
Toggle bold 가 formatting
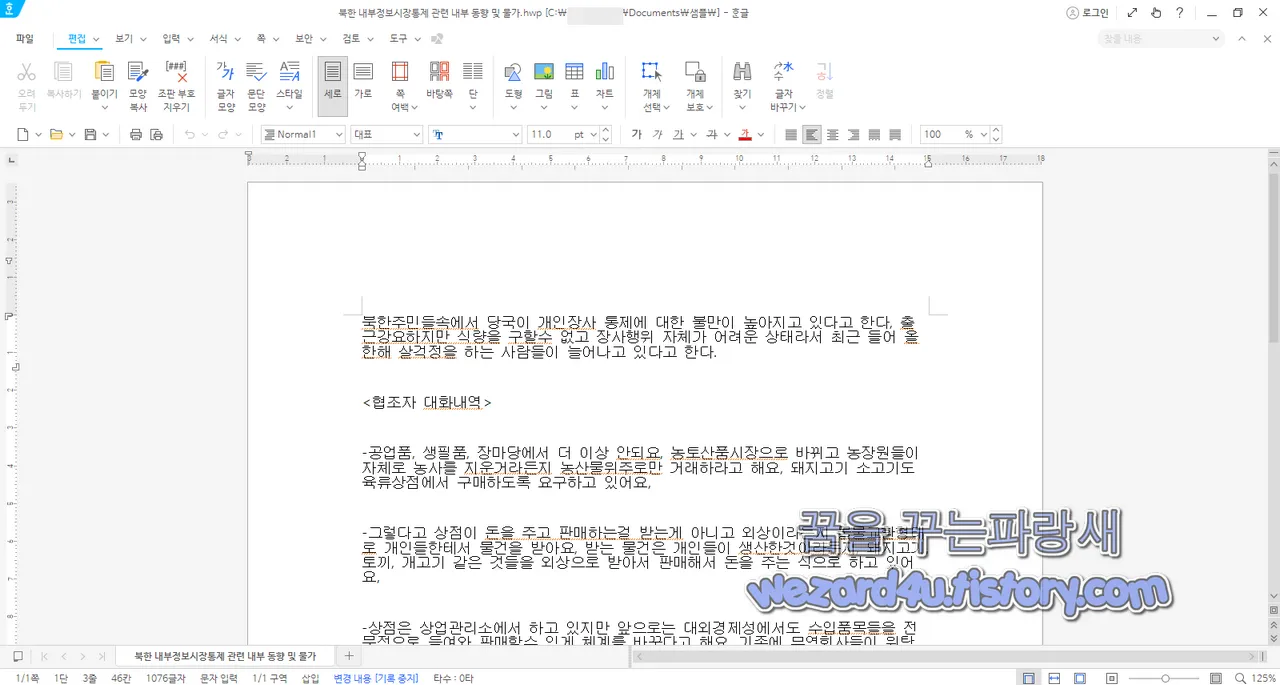click(637, 134)
